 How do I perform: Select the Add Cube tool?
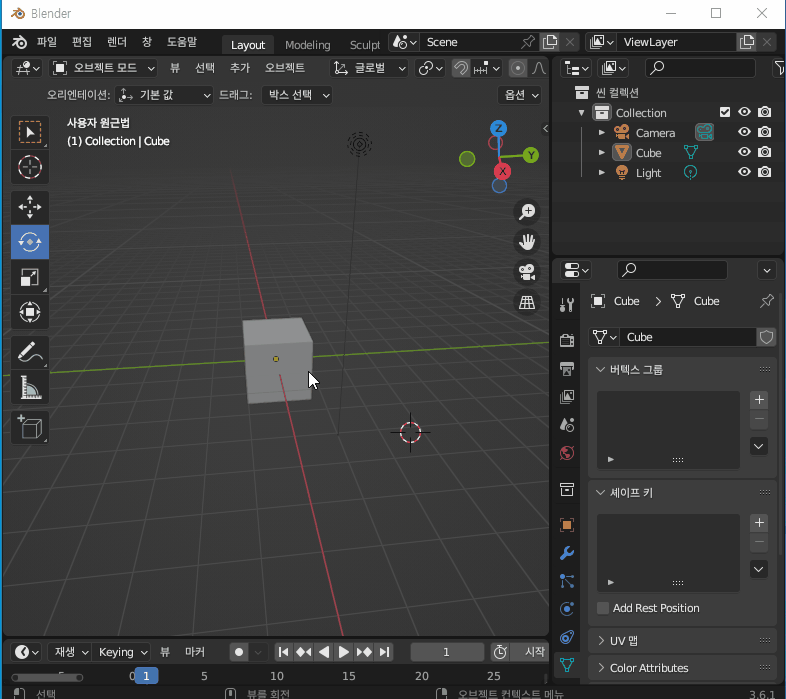pyautogui.click(x=30, y=428)
